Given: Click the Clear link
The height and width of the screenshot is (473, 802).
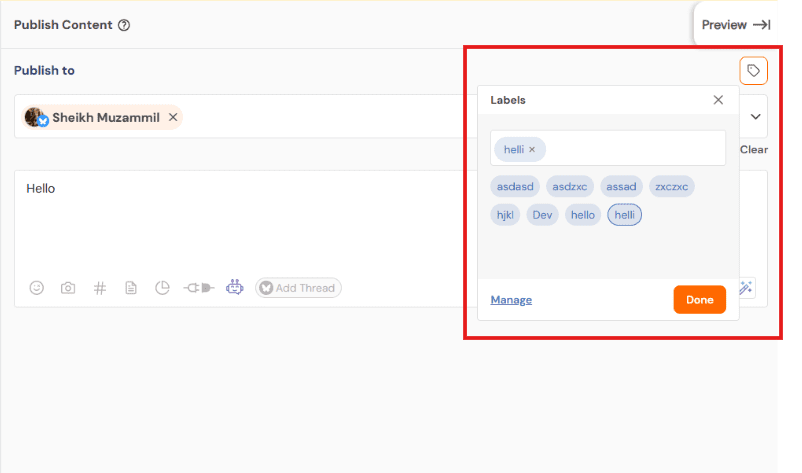Looking at the screenshot, I should pos(754,149).
